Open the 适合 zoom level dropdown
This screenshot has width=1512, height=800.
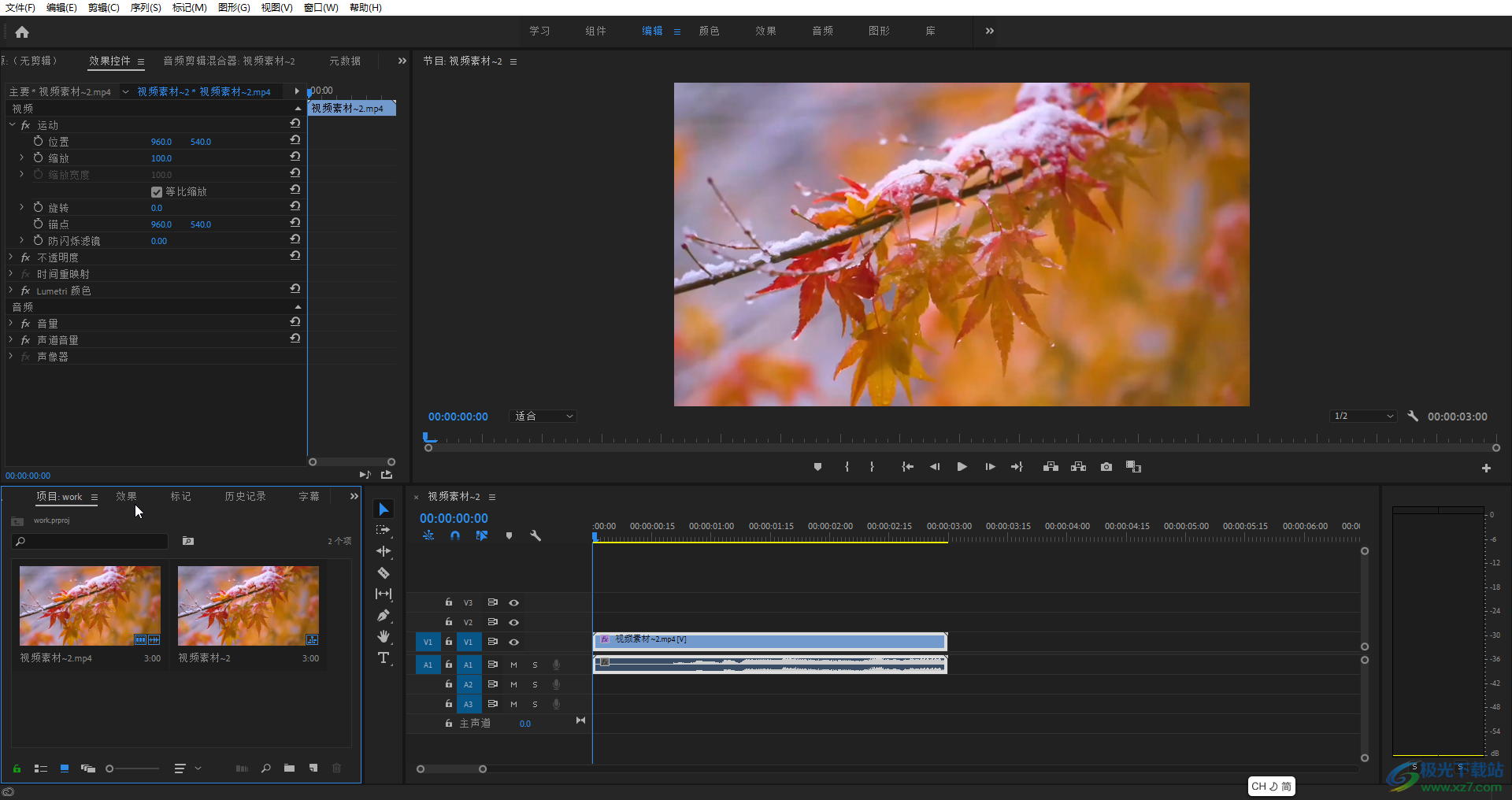(x=543, y=416)
